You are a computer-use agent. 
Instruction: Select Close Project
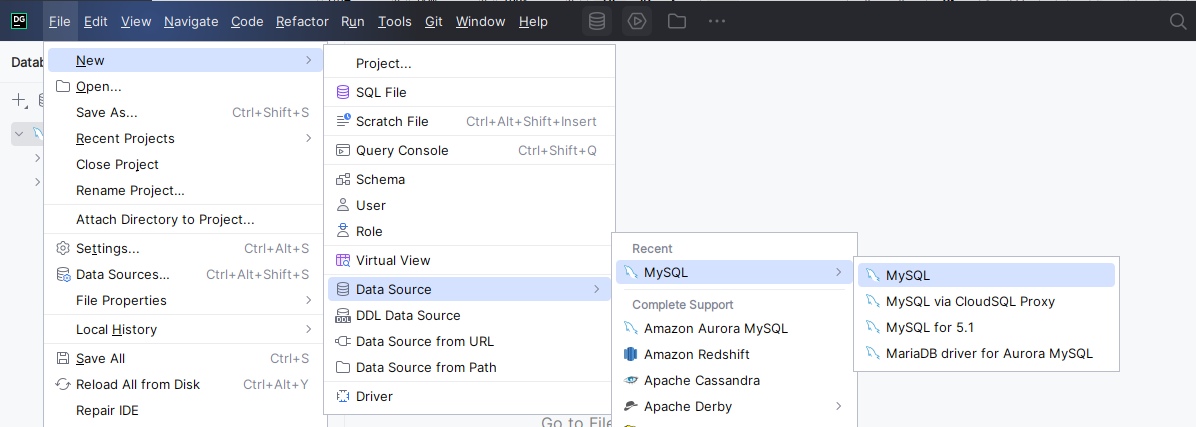(183, 164)
